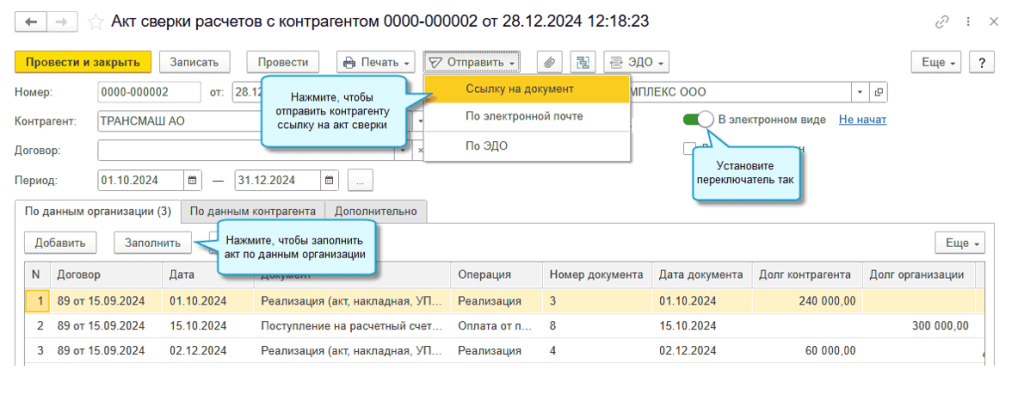Add document to favorites with star icon
This screenshot has height=395, width=1024.
pos(95,22)
